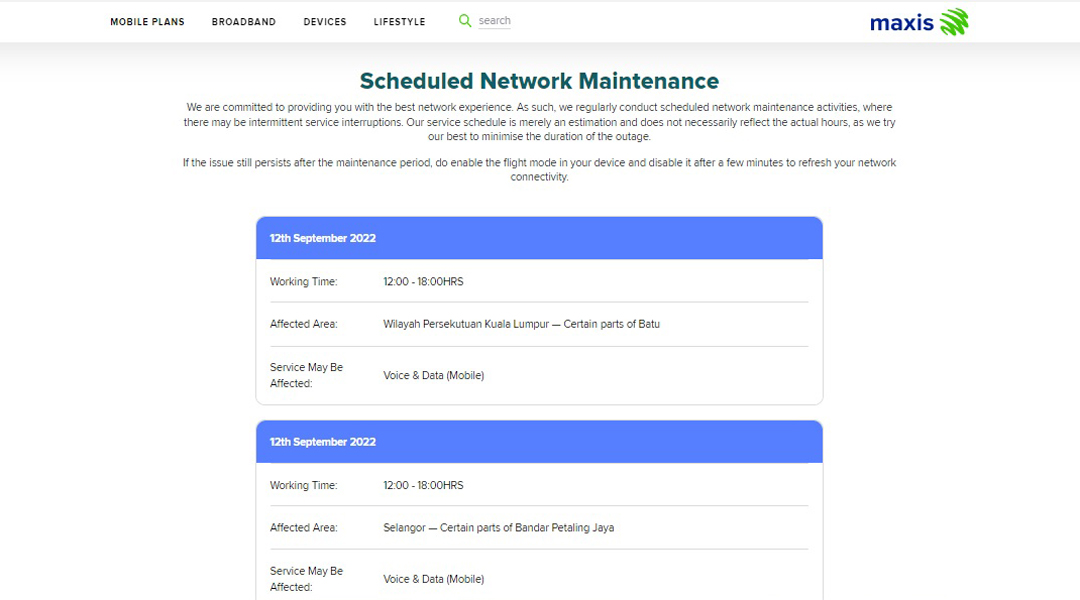Click the Petaling Jaya card's 12:00 - 18:00HRS time
The height and width of the screenshot is (600, 1080).
click(x=424, y=486)
